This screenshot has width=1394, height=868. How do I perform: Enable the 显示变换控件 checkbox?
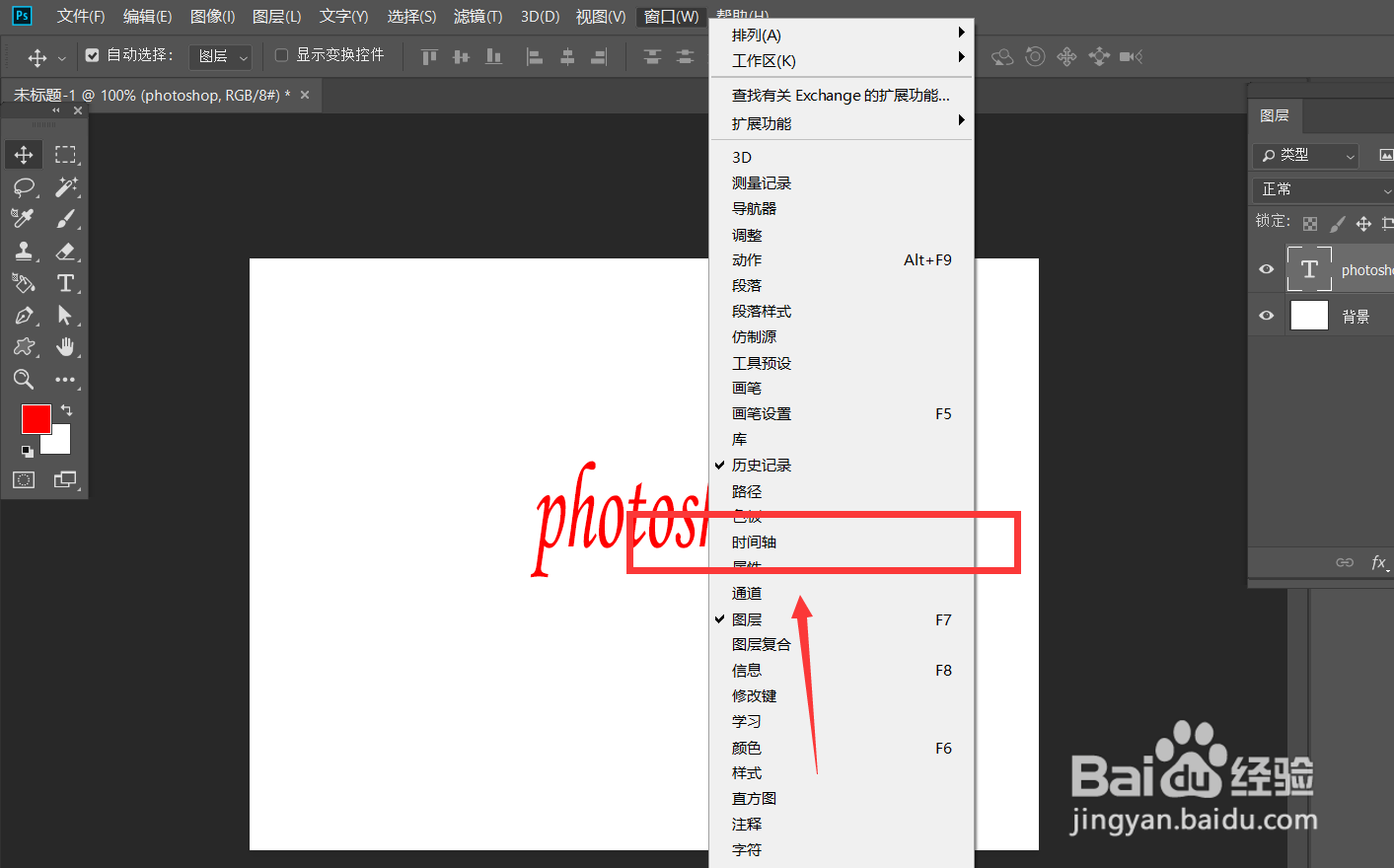(281, 55)
